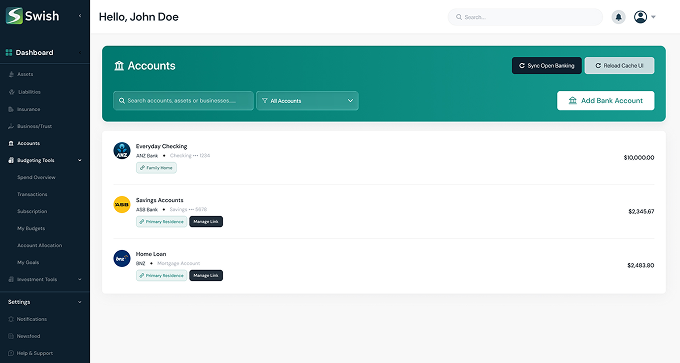Open Spend Overview
680x363 pixels.
click(x=36, y=177)
